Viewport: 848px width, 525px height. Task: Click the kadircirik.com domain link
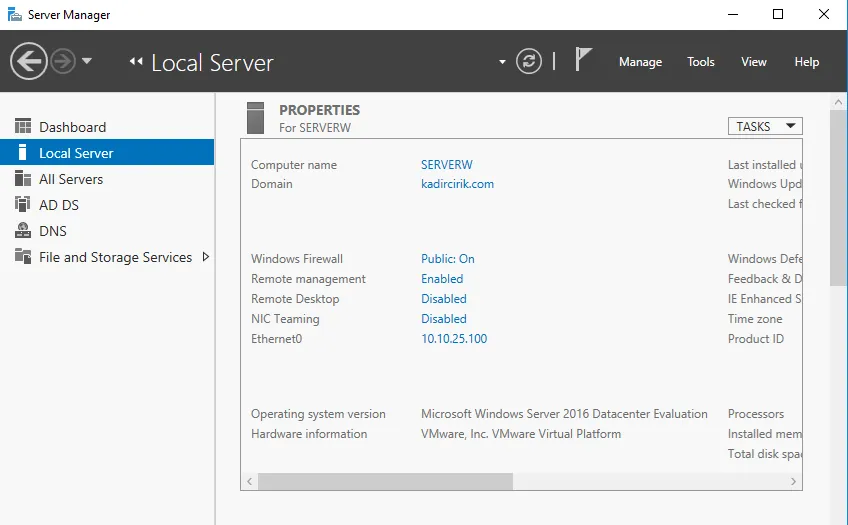point(458,184)
